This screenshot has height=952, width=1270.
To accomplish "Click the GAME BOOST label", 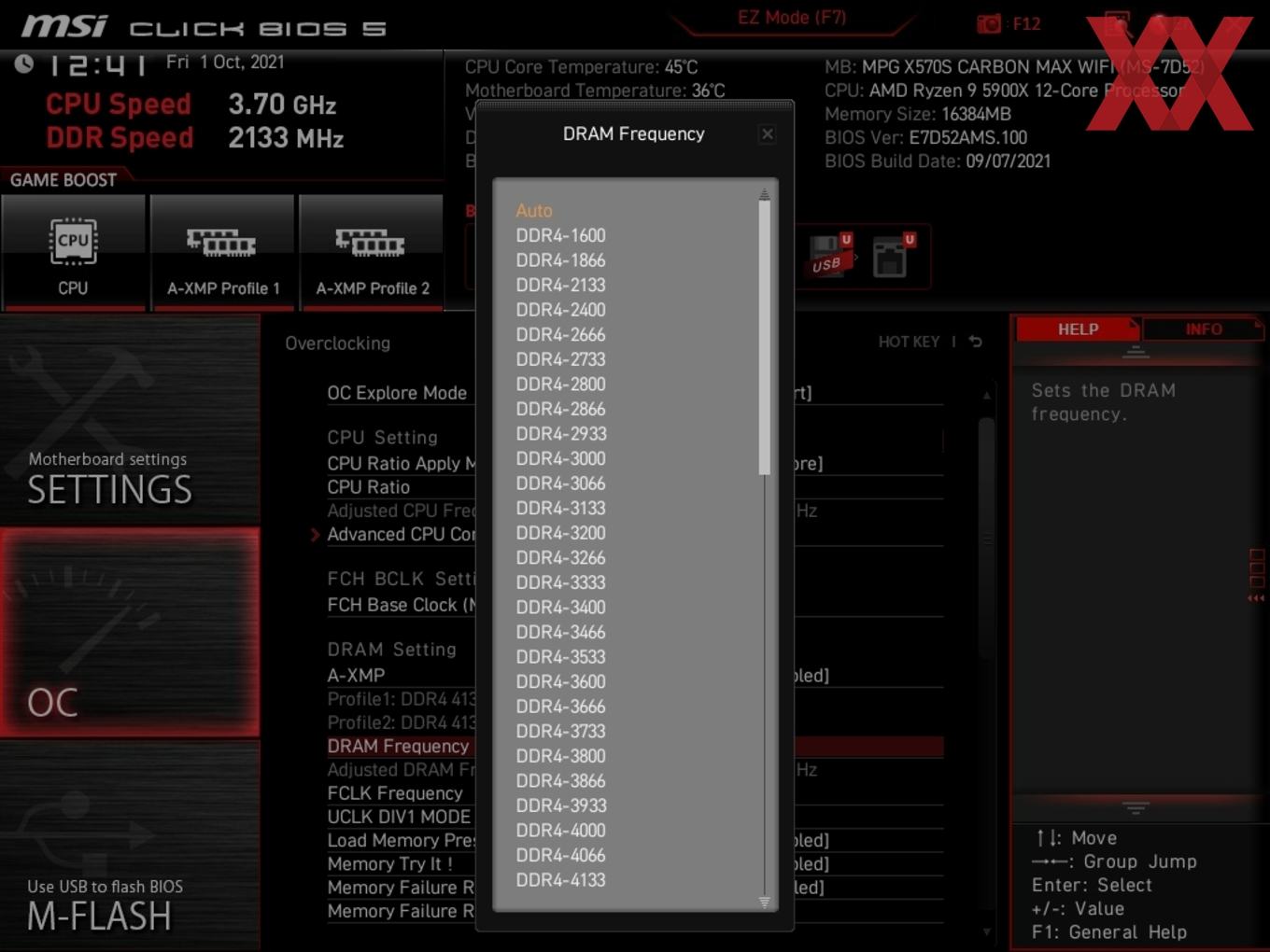I will (x=63, y=180).
